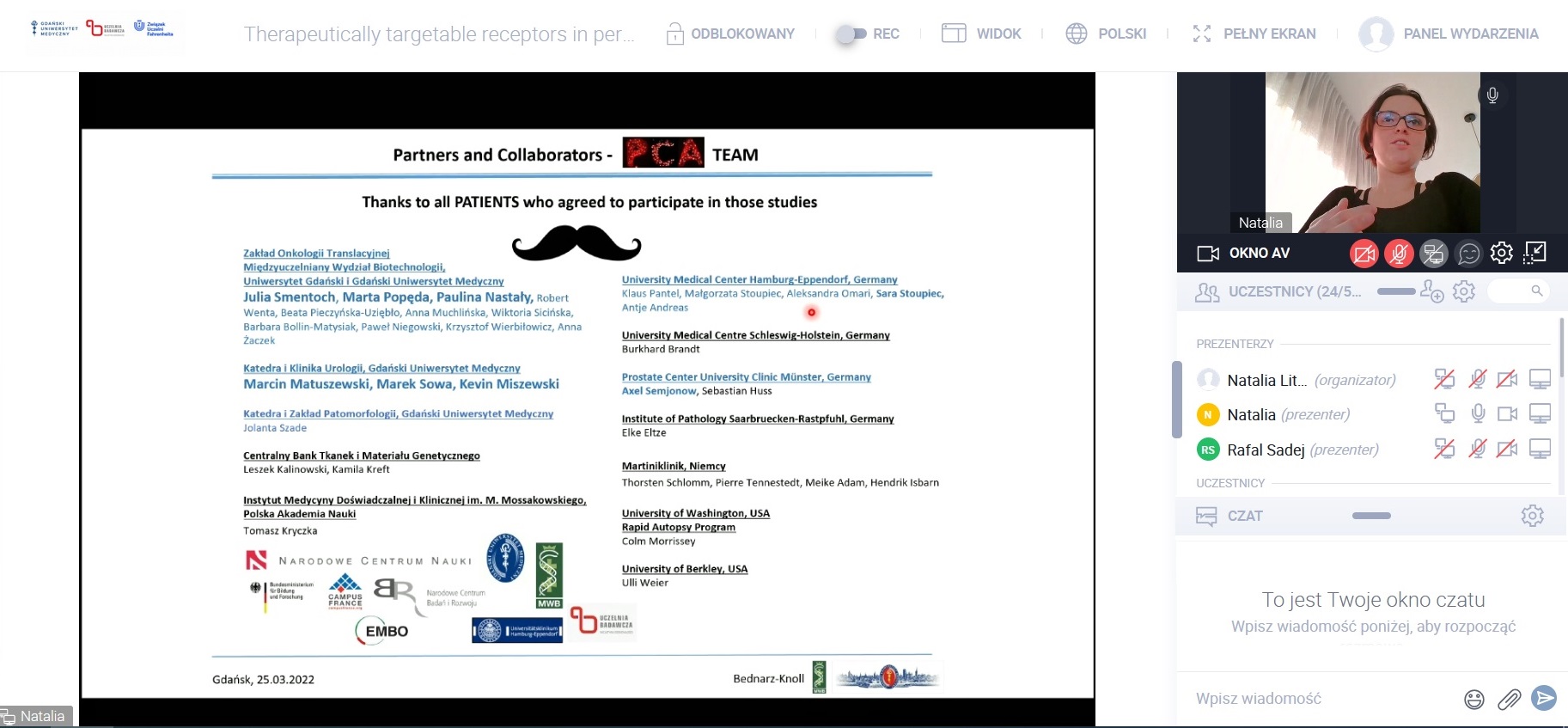This screenshot has height=728, width=1568.
Task: Open the PANEL WYDARZENIA menu item
Action: [1449, 34]
